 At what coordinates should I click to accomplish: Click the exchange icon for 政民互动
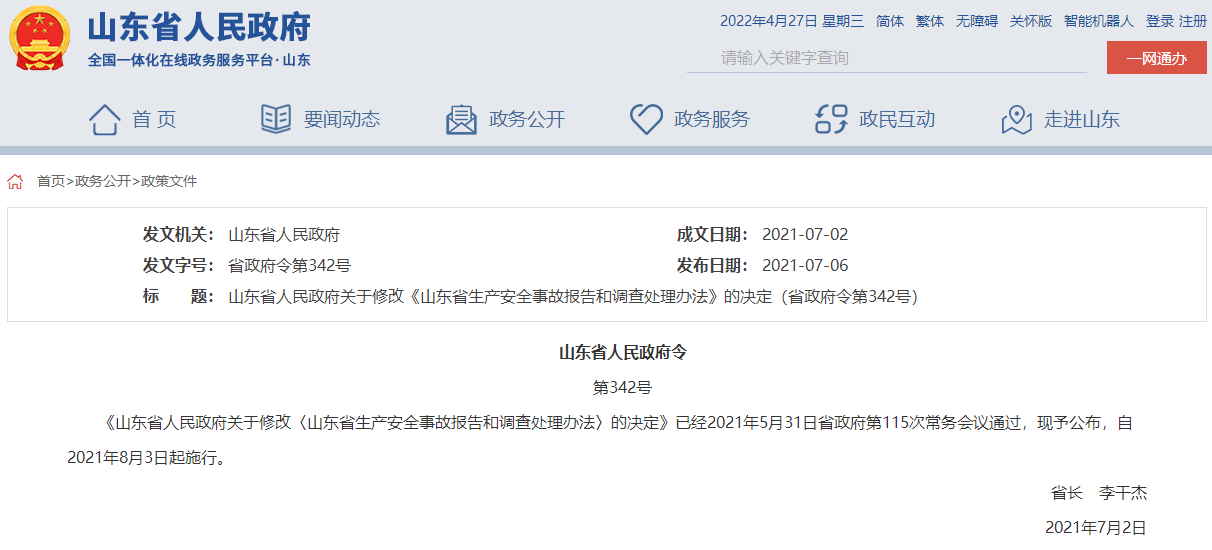click(831, 119)
